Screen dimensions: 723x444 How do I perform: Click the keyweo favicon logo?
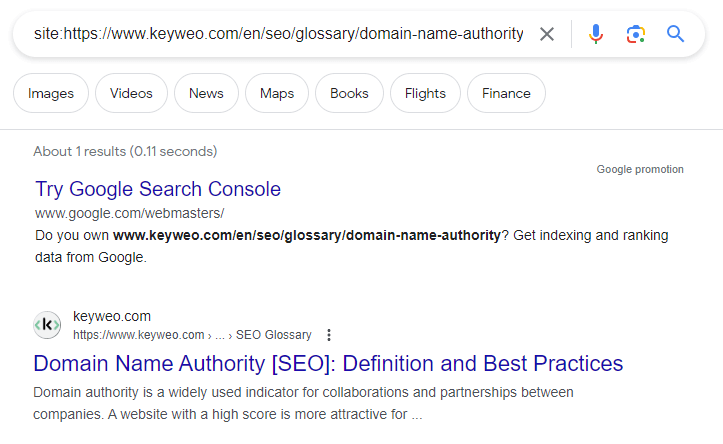pos(47,325)
